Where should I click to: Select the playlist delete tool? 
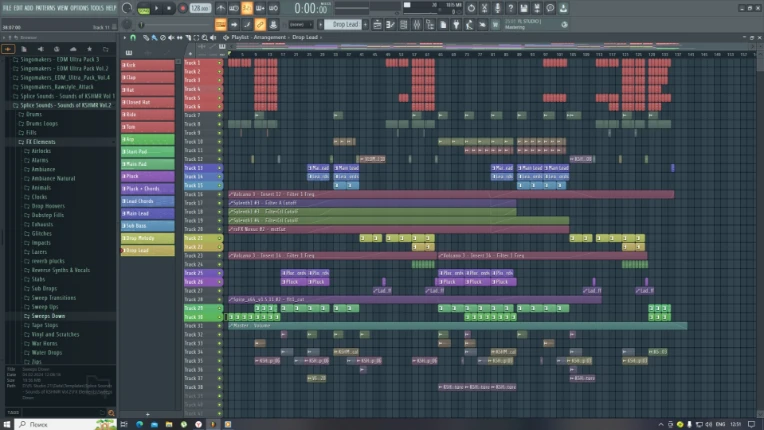163,37
